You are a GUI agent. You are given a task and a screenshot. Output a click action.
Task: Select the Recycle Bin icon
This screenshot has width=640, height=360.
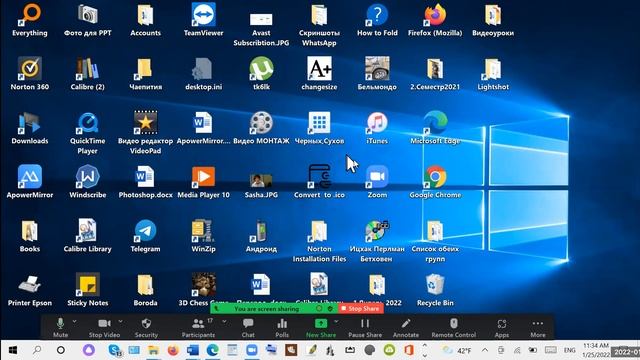tap(435, 284)
